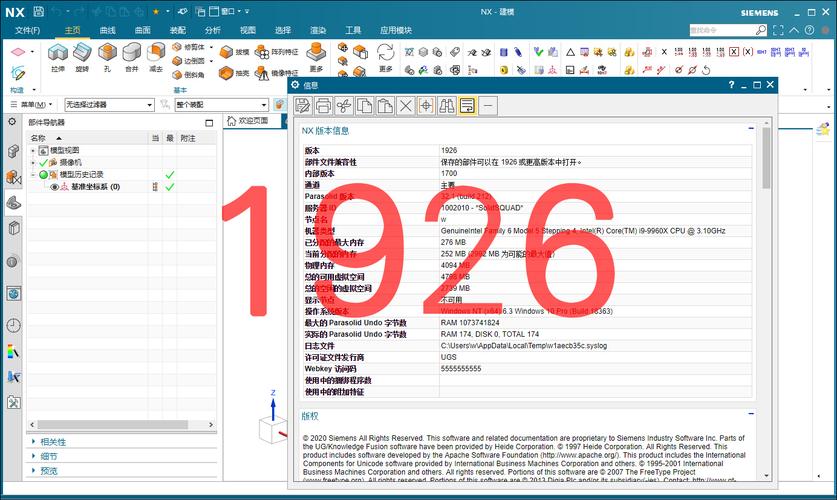The height and width of the screenshot is (500, 837).
Task: Toggle green check in 基准坐标系 row
Action: point(170,187)
